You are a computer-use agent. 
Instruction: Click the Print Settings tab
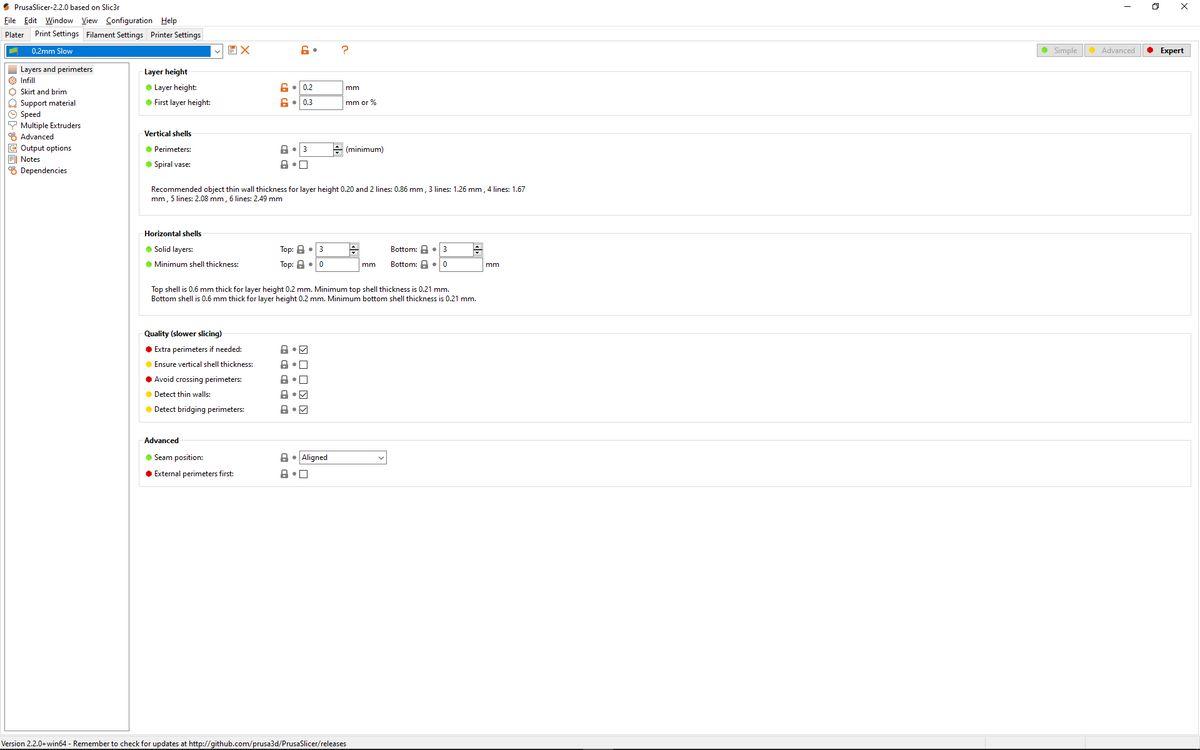click(x=57, y=34)
